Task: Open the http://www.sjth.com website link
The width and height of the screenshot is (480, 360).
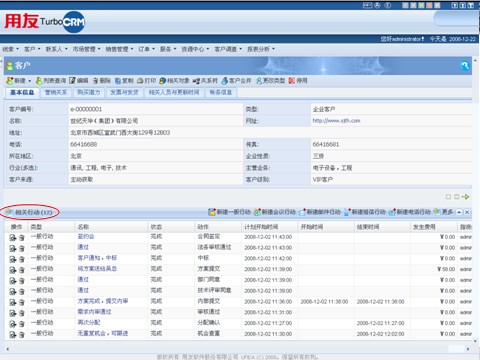Action: [336, 121]
